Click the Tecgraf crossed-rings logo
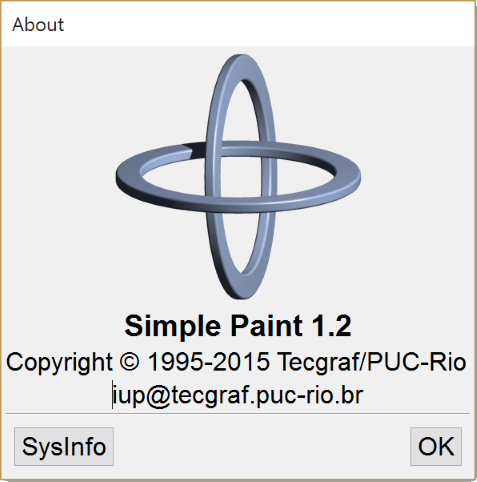Screen dimensions: 477x482 pos(238,176)
